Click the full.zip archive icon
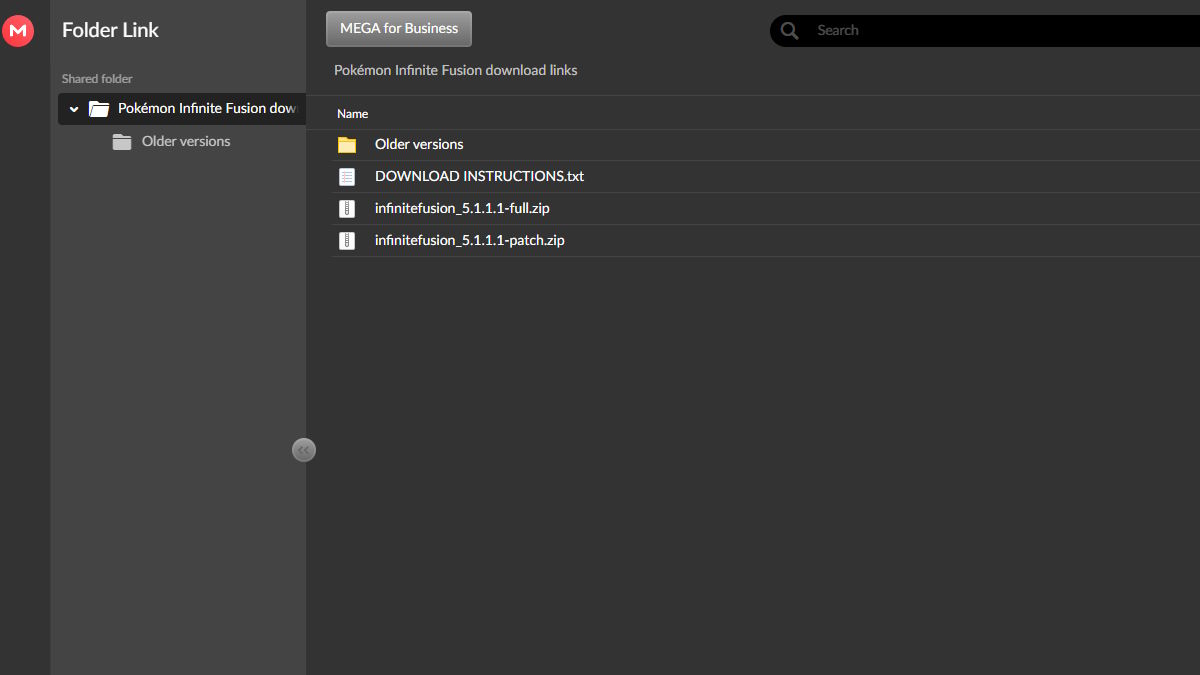Screen dimensions: 1200x675 coord(347,209)
